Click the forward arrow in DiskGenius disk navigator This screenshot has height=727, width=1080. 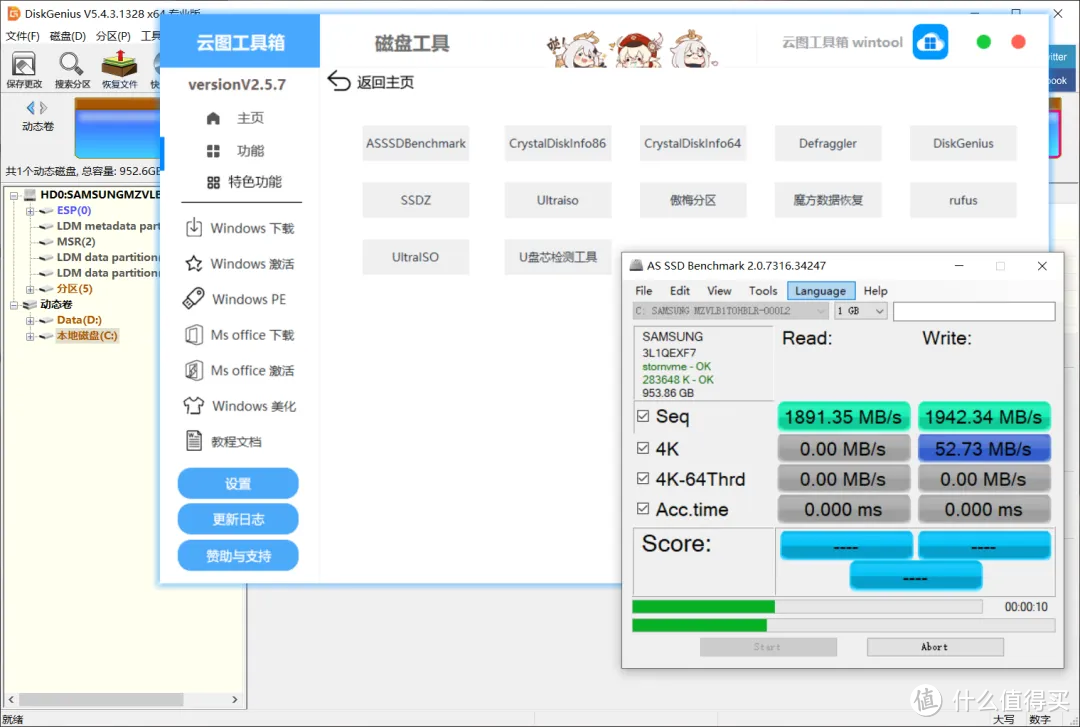point(43,107)
